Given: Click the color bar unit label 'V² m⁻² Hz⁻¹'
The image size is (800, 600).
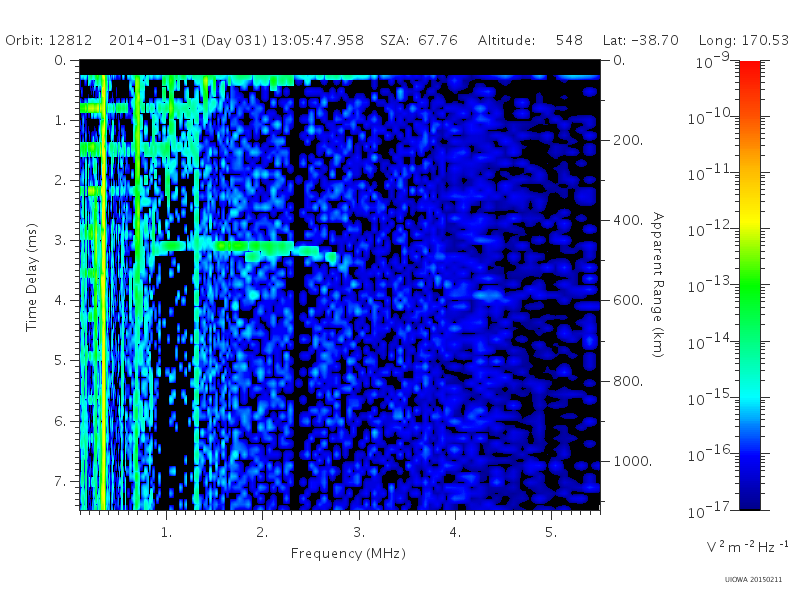Looking at the screenshot, I should point(747,546).
